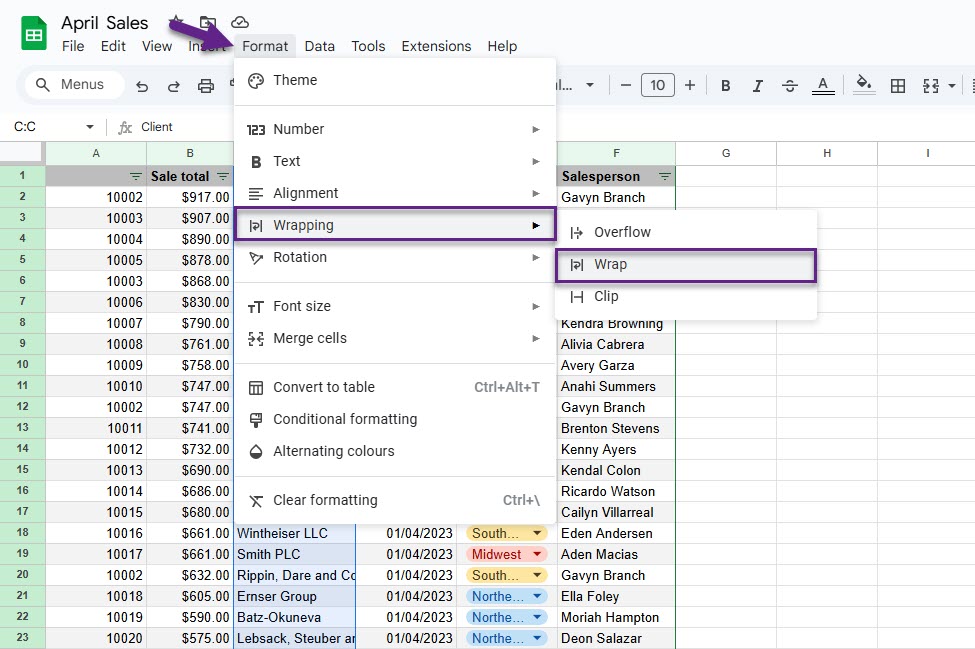The image size is (975, 649).
Task: Open Conditional formatting
Action: [395, 420]
